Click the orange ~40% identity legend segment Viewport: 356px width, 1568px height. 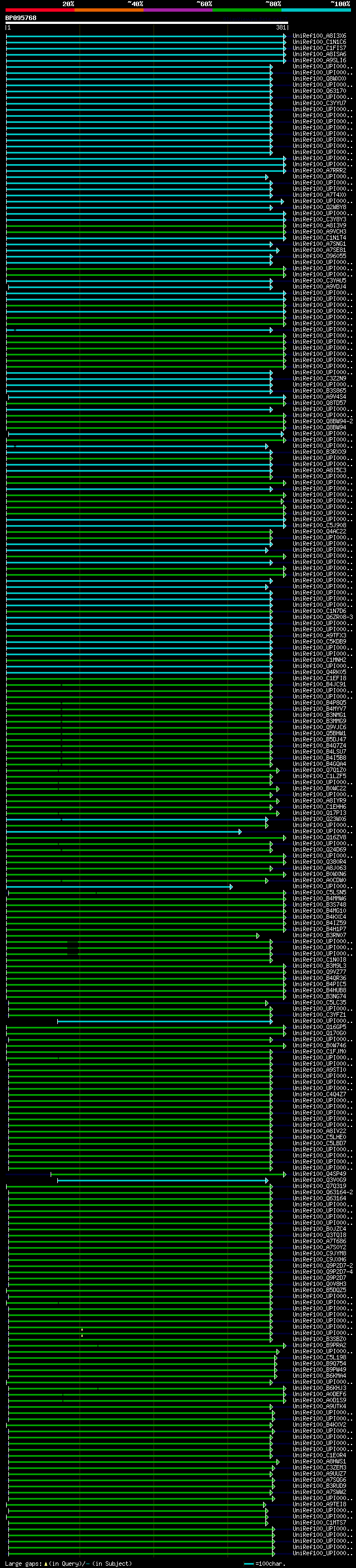109,10
